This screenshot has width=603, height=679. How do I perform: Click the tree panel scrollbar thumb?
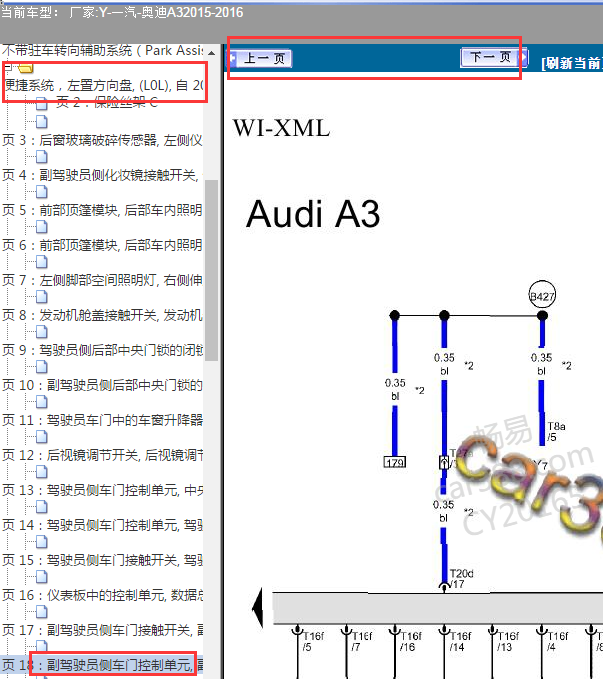pyautogui.click(x=211, y=270)
